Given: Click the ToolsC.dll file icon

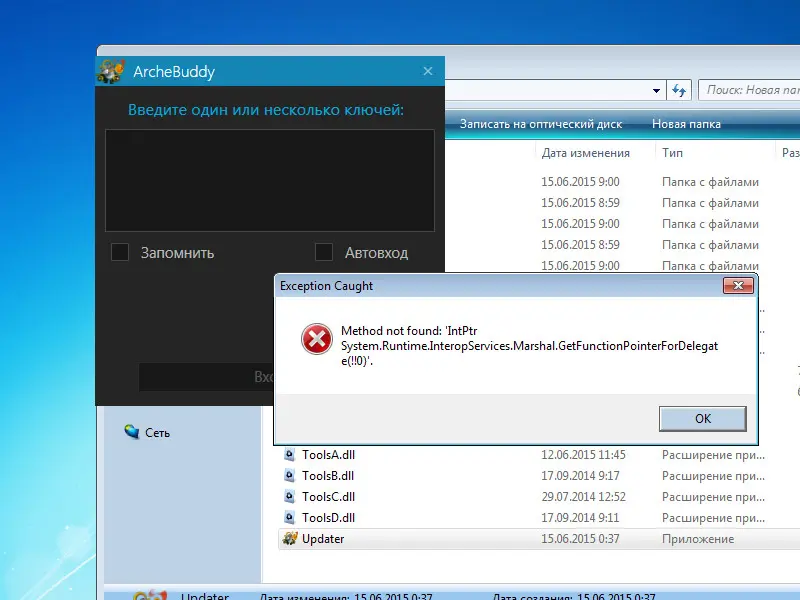Looking at the screenshot, I should pyautogui.click(x=290, y=497).
